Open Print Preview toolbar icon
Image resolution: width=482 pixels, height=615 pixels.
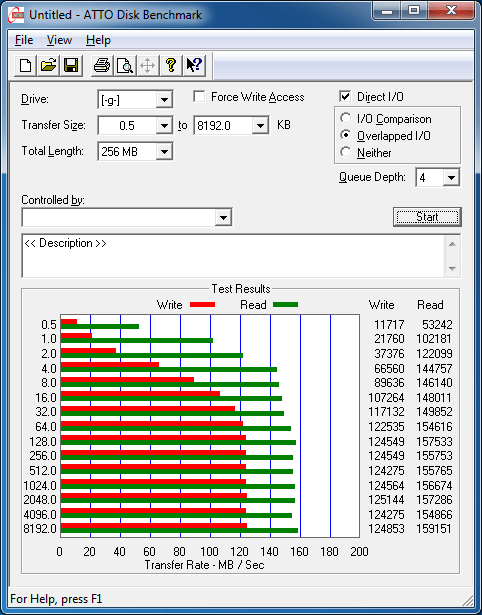tap(125, 65)
